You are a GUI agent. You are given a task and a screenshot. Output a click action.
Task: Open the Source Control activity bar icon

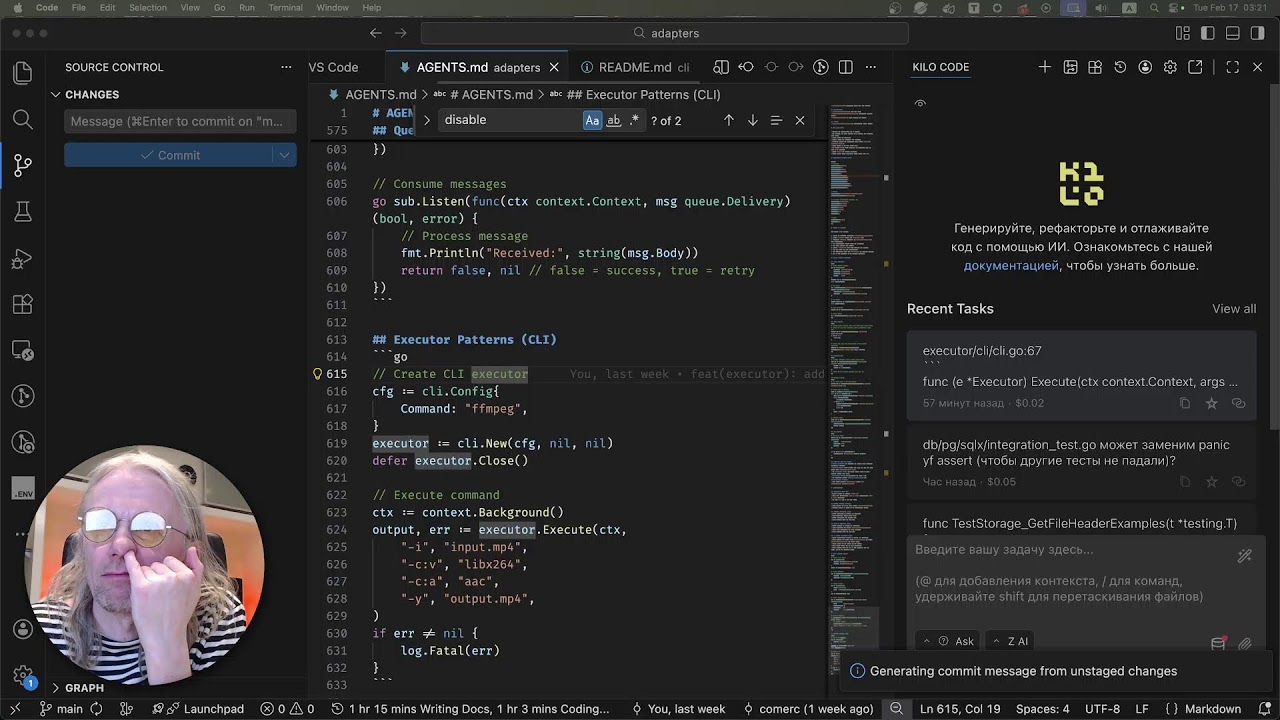click(22, 165)
